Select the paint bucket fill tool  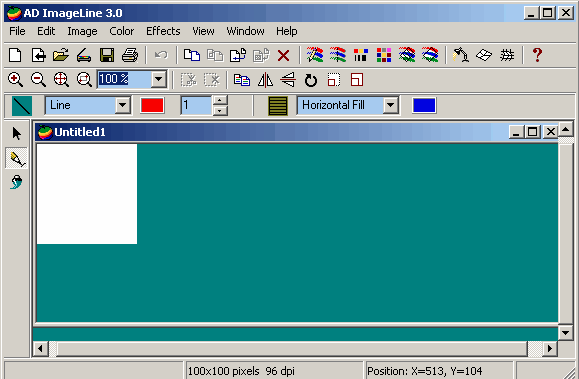click(x=17, y=182)
